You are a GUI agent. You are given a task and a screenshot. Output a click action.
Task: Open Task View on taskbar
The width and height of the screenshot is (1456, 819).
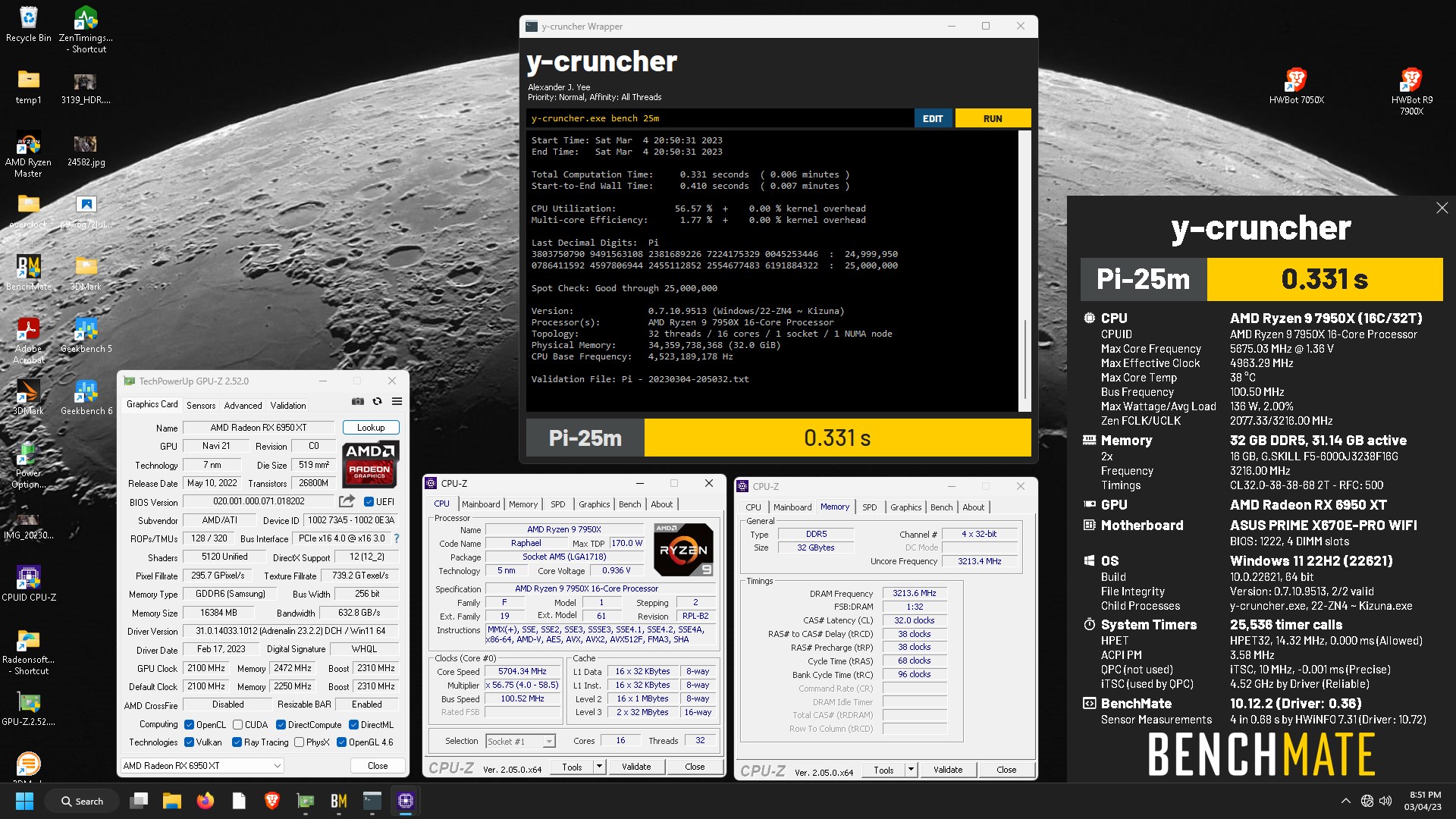tap(139, 801)
